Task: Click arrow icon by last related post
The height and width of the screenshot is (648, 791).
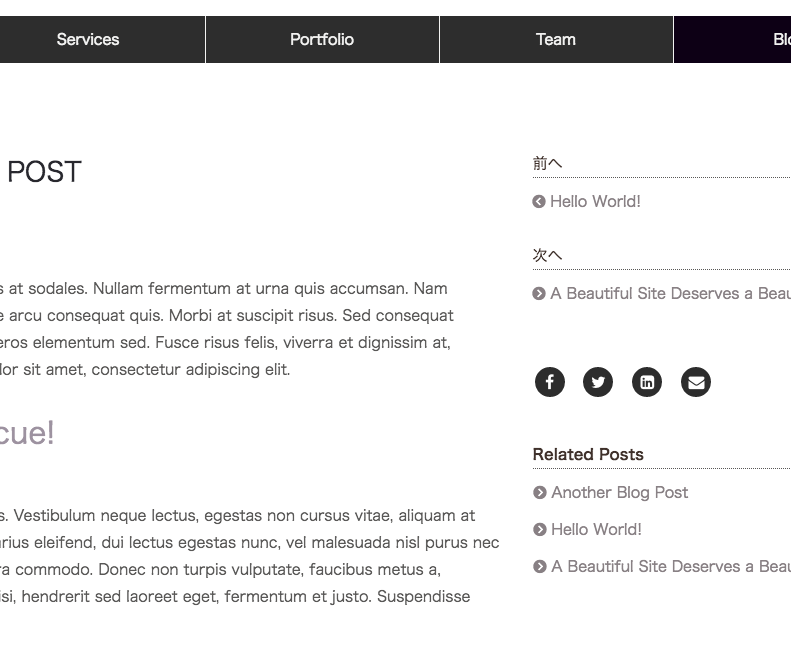Action: (540, 567)
